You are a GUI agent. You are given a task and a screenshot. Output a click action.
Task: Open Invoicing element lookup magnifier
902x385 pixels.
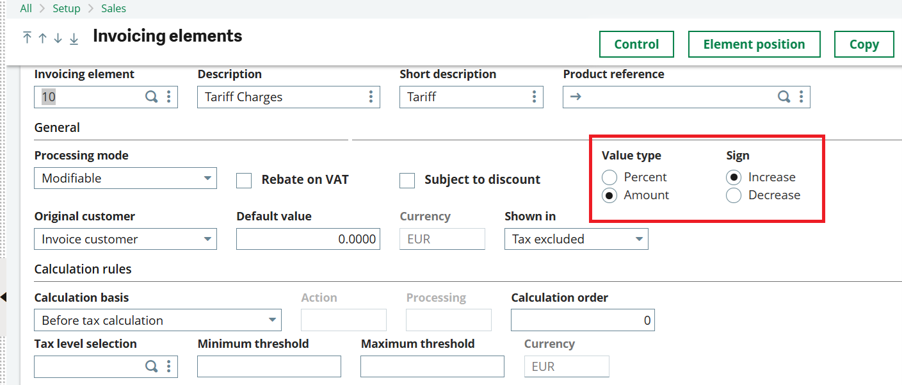point(151,97)
